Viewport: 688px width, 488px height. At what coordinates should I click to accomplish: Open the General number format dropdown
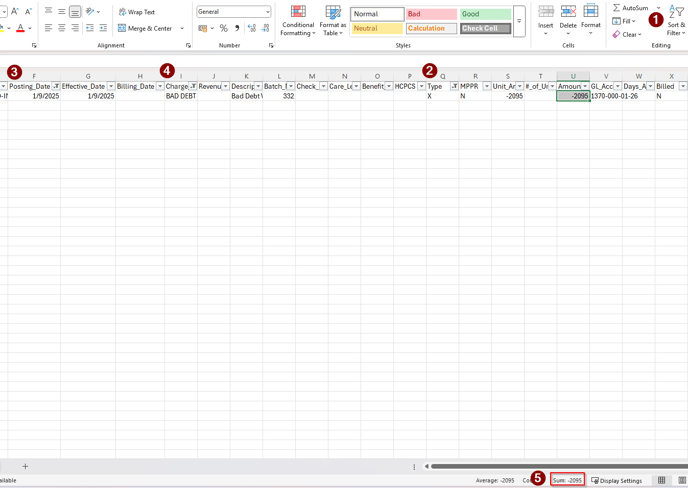click(267, 12)
